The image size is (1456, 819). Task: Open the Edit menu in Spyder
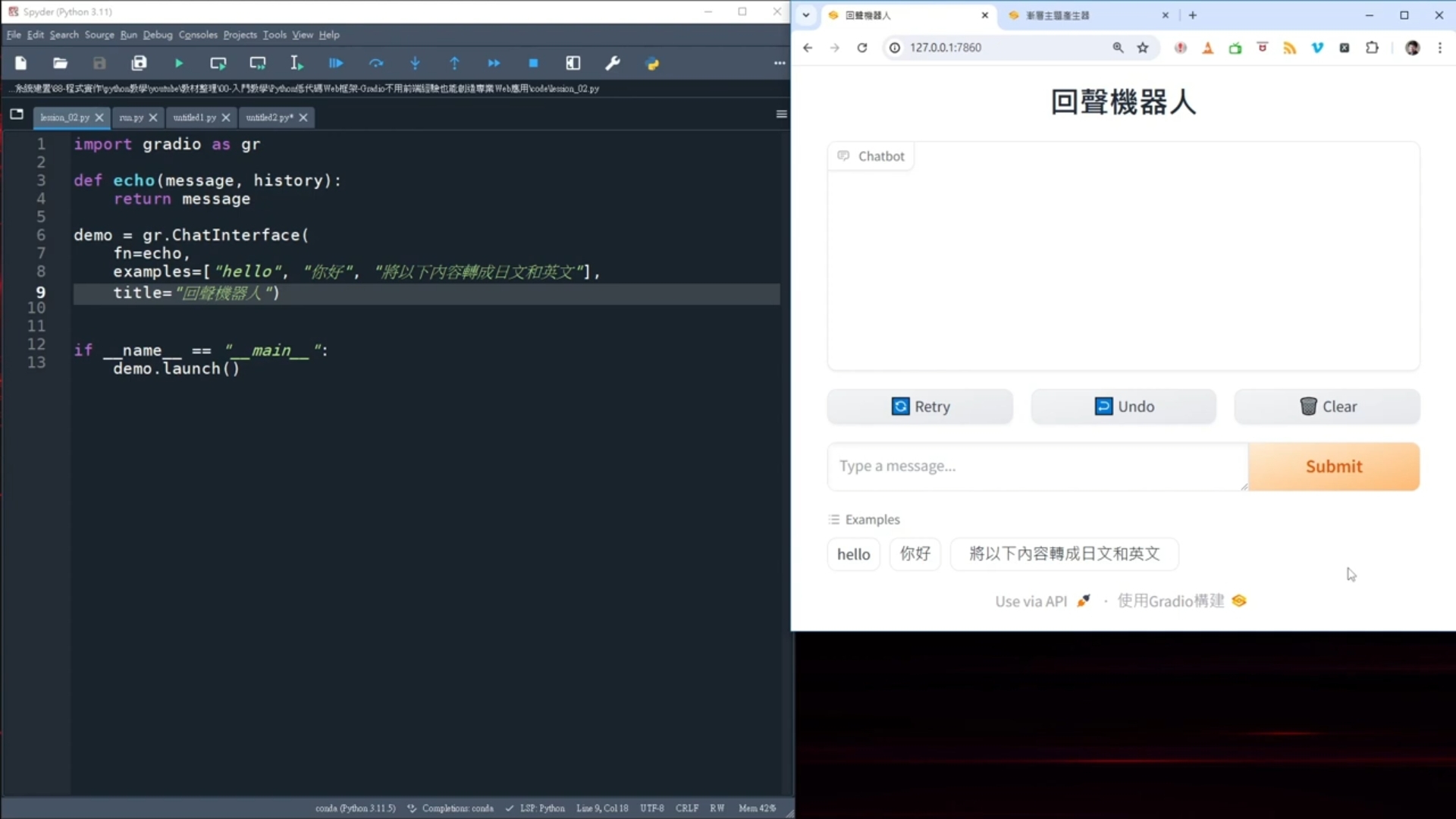tap(36, 35)
